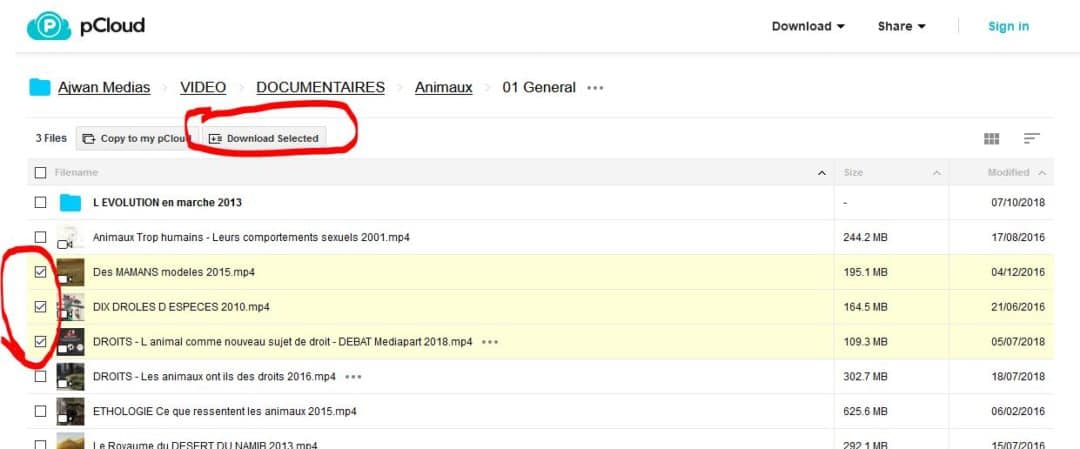This screenshot has height=449, width=1080.
Task: Switch to grid view layout
Action: (991, 139)
